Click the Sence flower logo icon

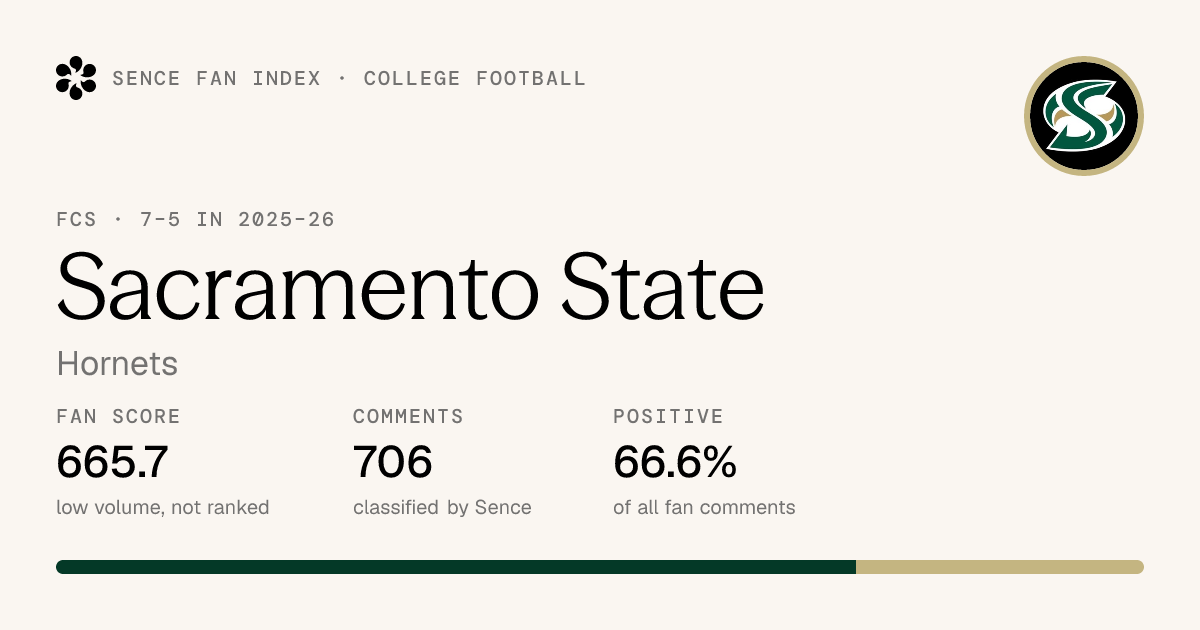pos(76,78)
